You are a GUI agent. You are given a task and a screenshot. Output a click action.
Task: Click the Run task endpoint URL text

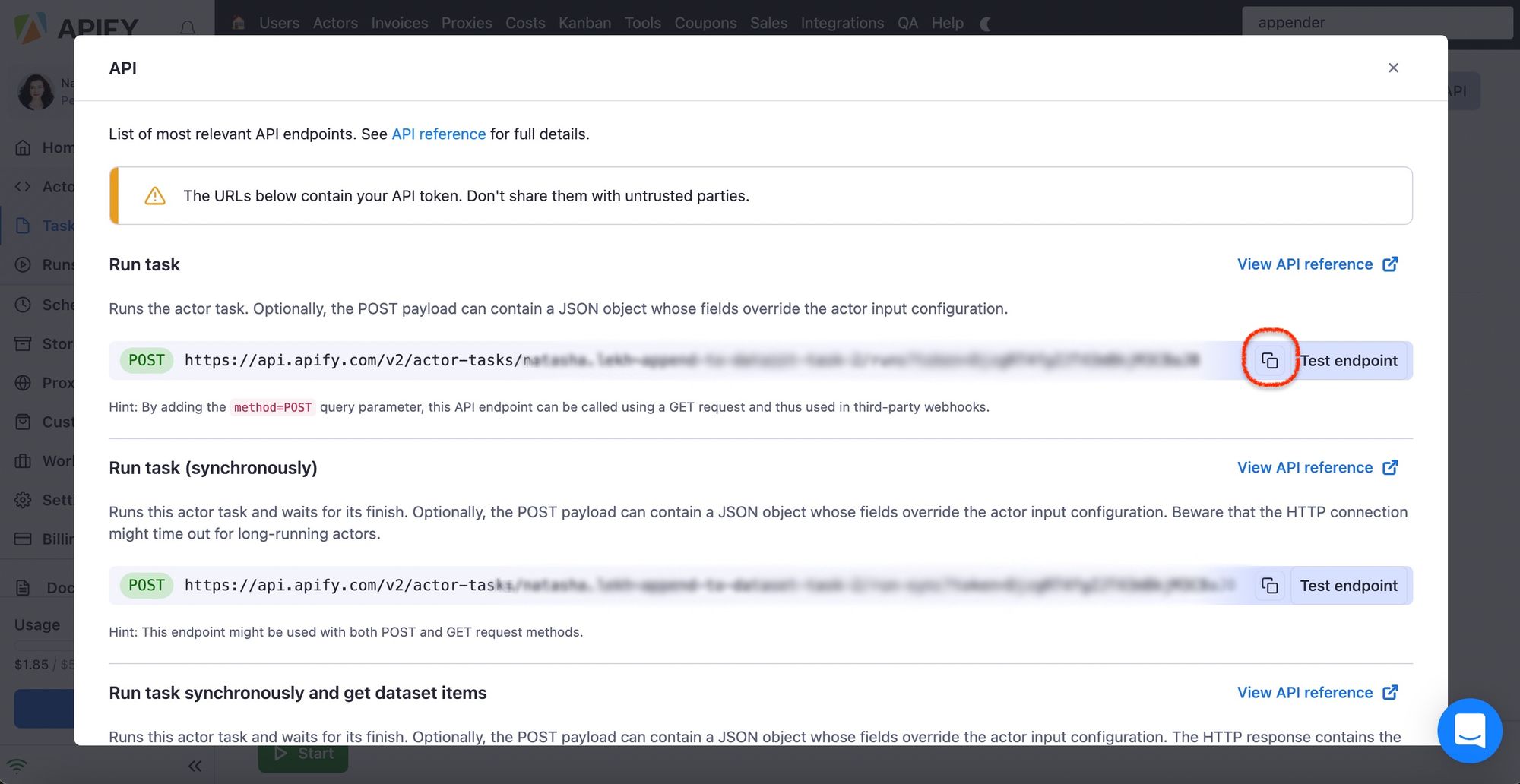click(x=692, y=360)
